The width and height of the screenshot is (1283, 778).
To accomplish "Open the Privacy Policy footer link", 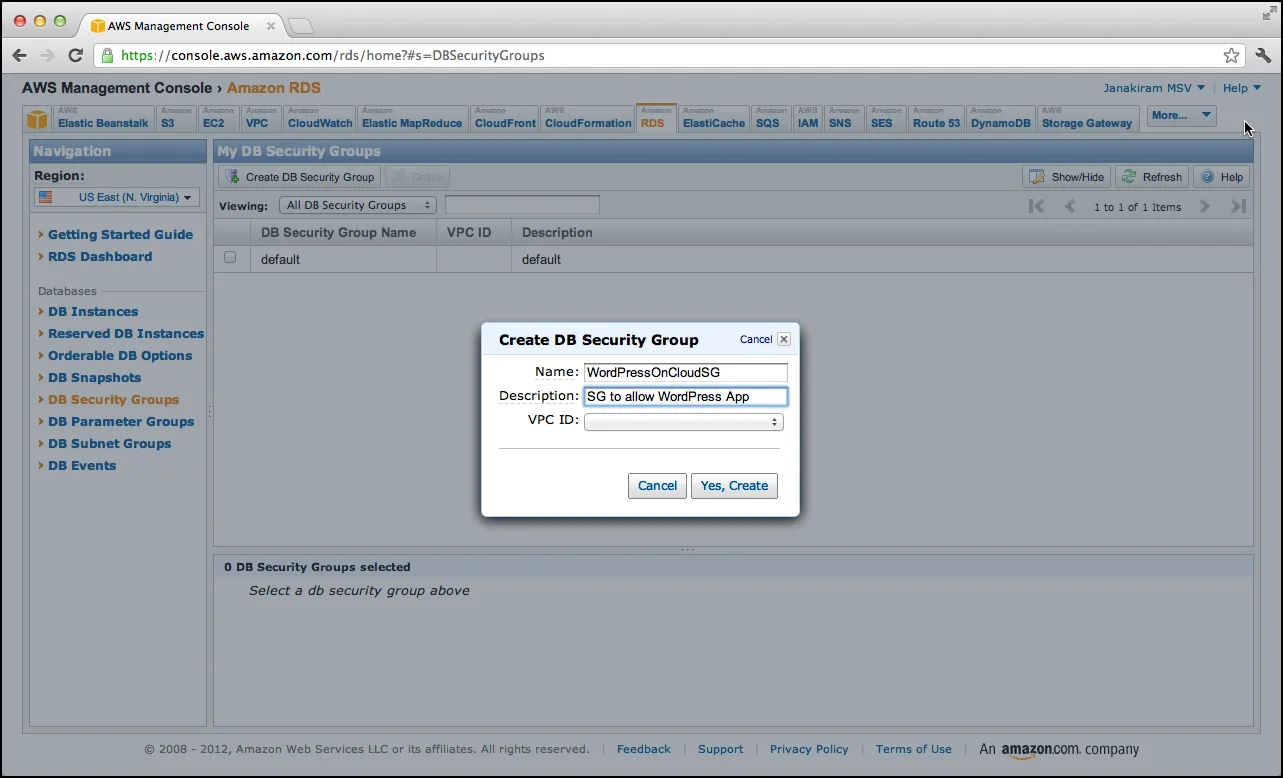I will pos(809,749).
